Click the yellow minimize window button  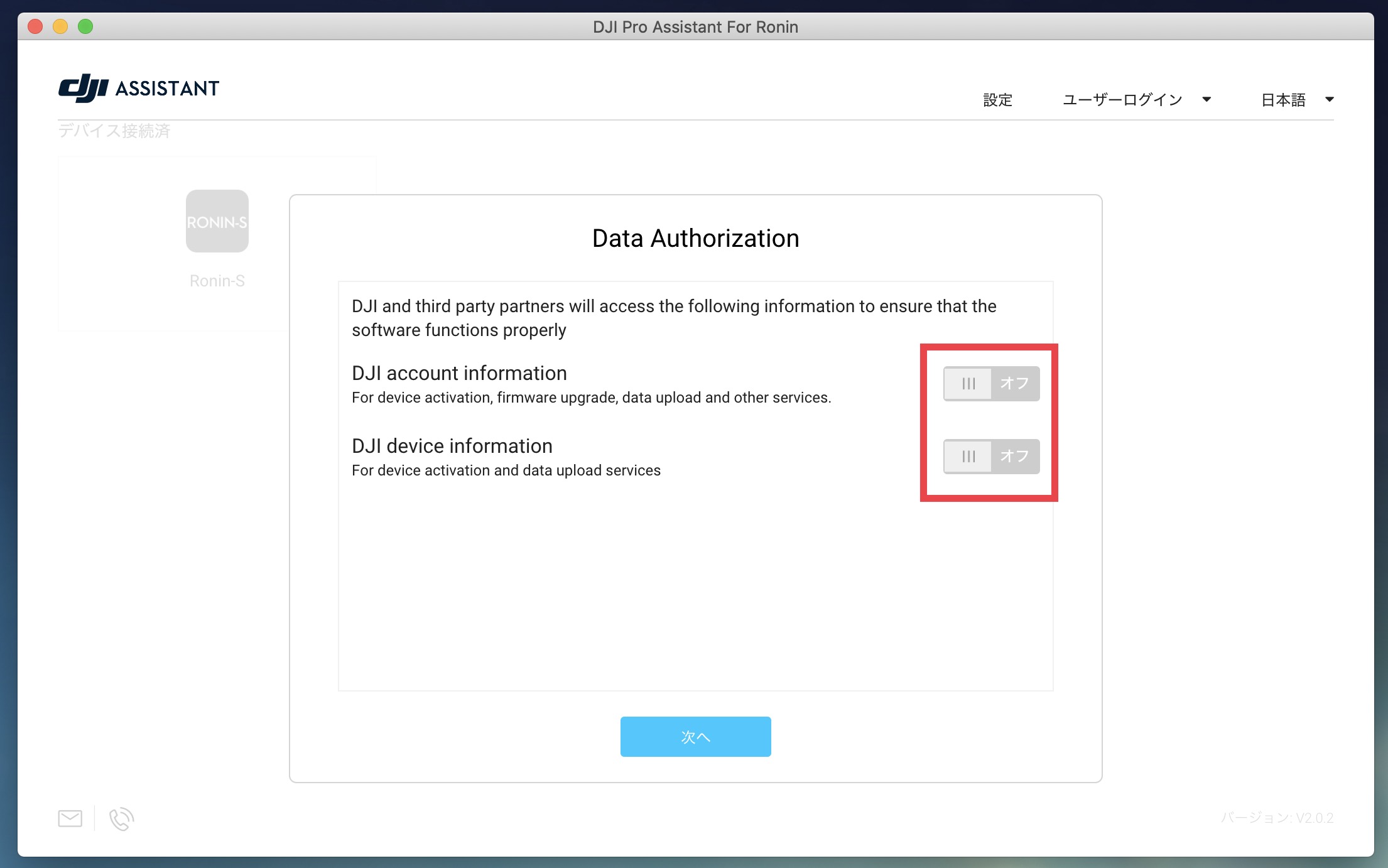pyautogui.click(x=60, y=26)
